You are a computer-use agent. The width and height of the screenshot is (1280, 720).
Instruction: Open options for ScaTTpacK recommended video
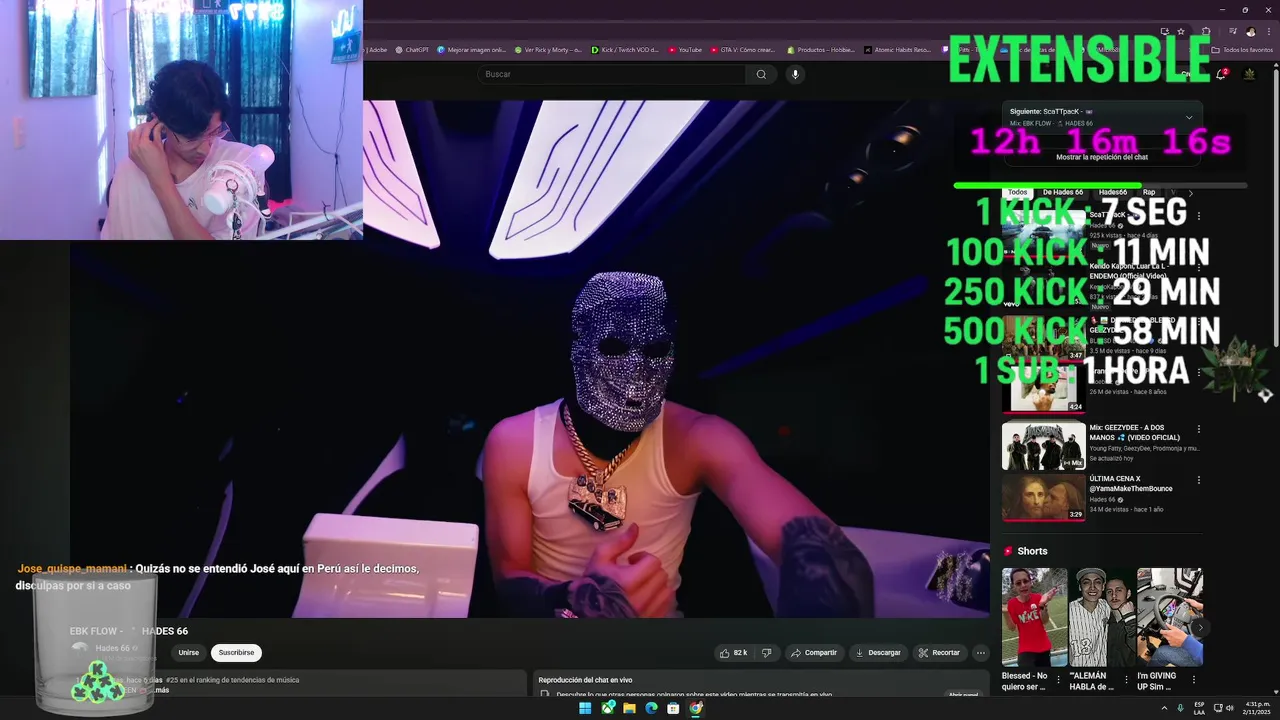[1198, 216]
